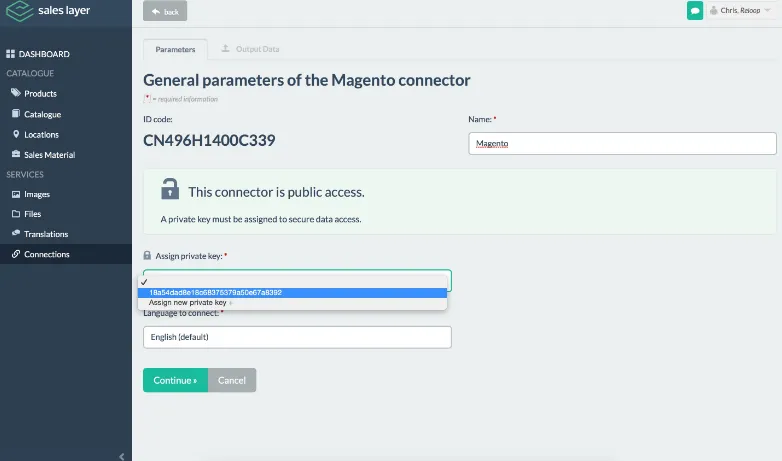This screenshot has width=782, height=461.
Task: Click the Images picture icon
Action: 16,194
